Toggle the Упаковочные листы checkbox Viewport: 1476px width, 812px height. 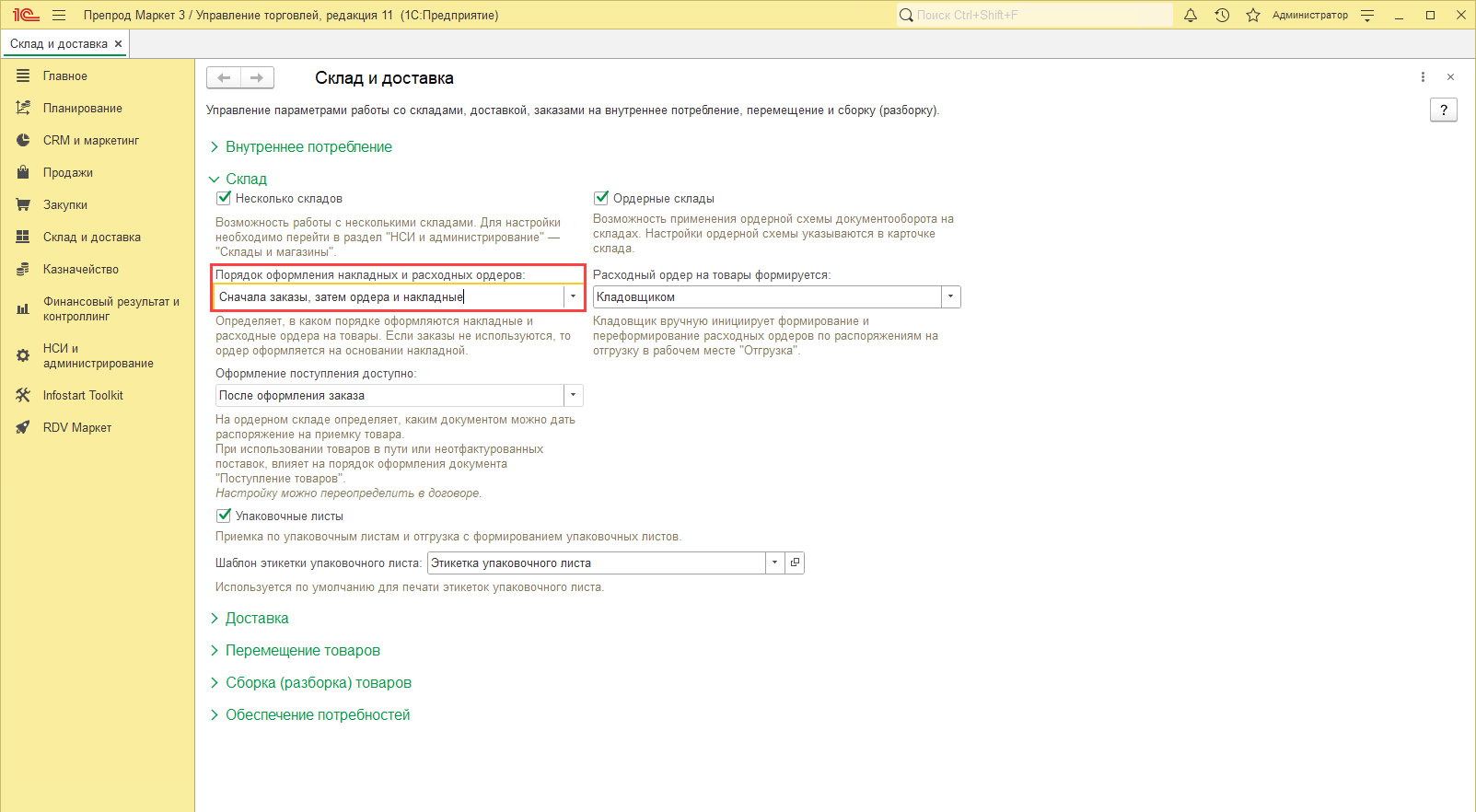223,516
